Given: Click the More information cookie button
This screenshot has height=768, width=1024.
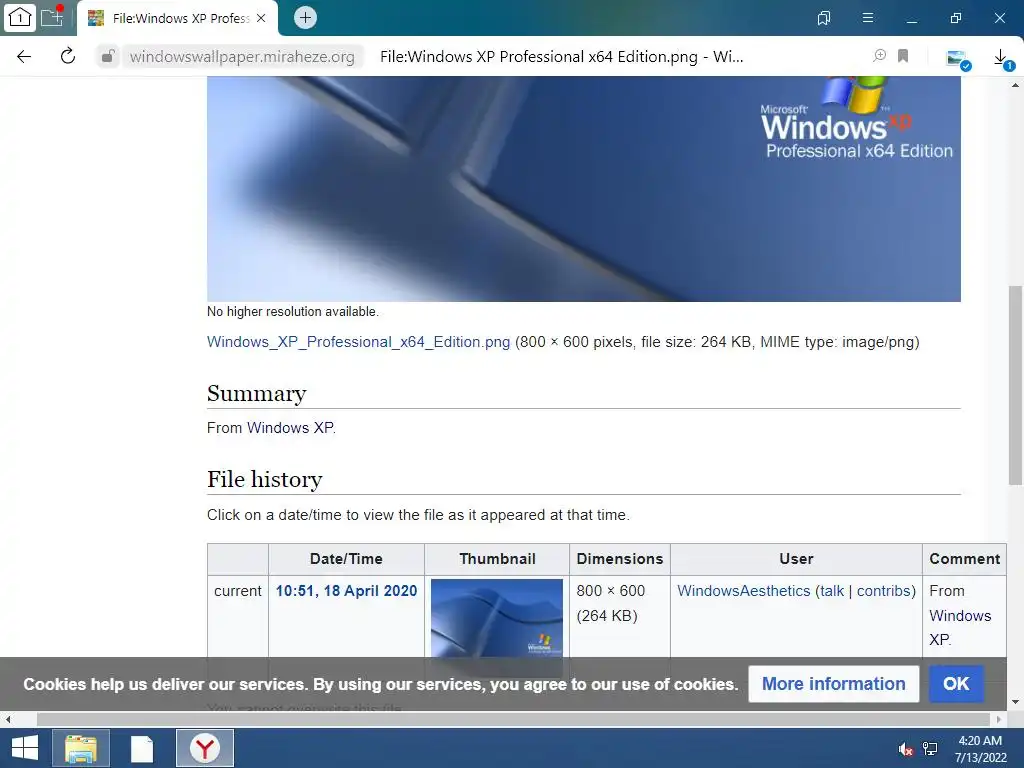Looking at the screenshot, I should (833, 684).
